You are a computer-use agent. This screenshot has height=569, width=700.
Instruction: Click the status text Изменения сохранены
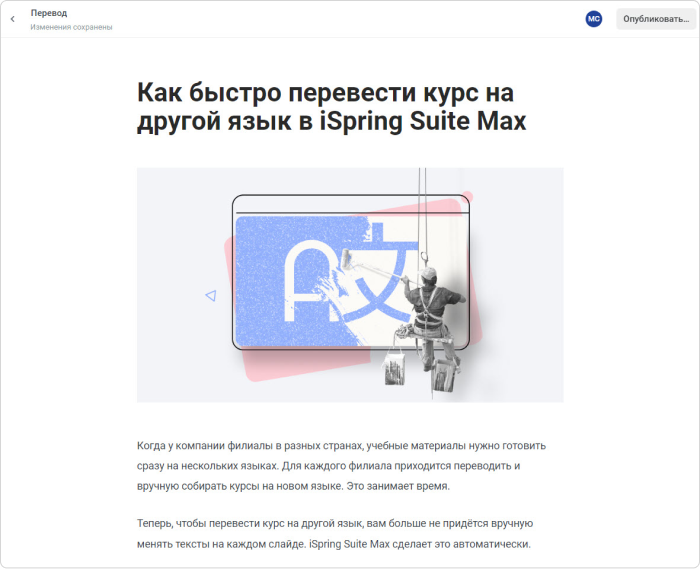[x=71, y=27]
